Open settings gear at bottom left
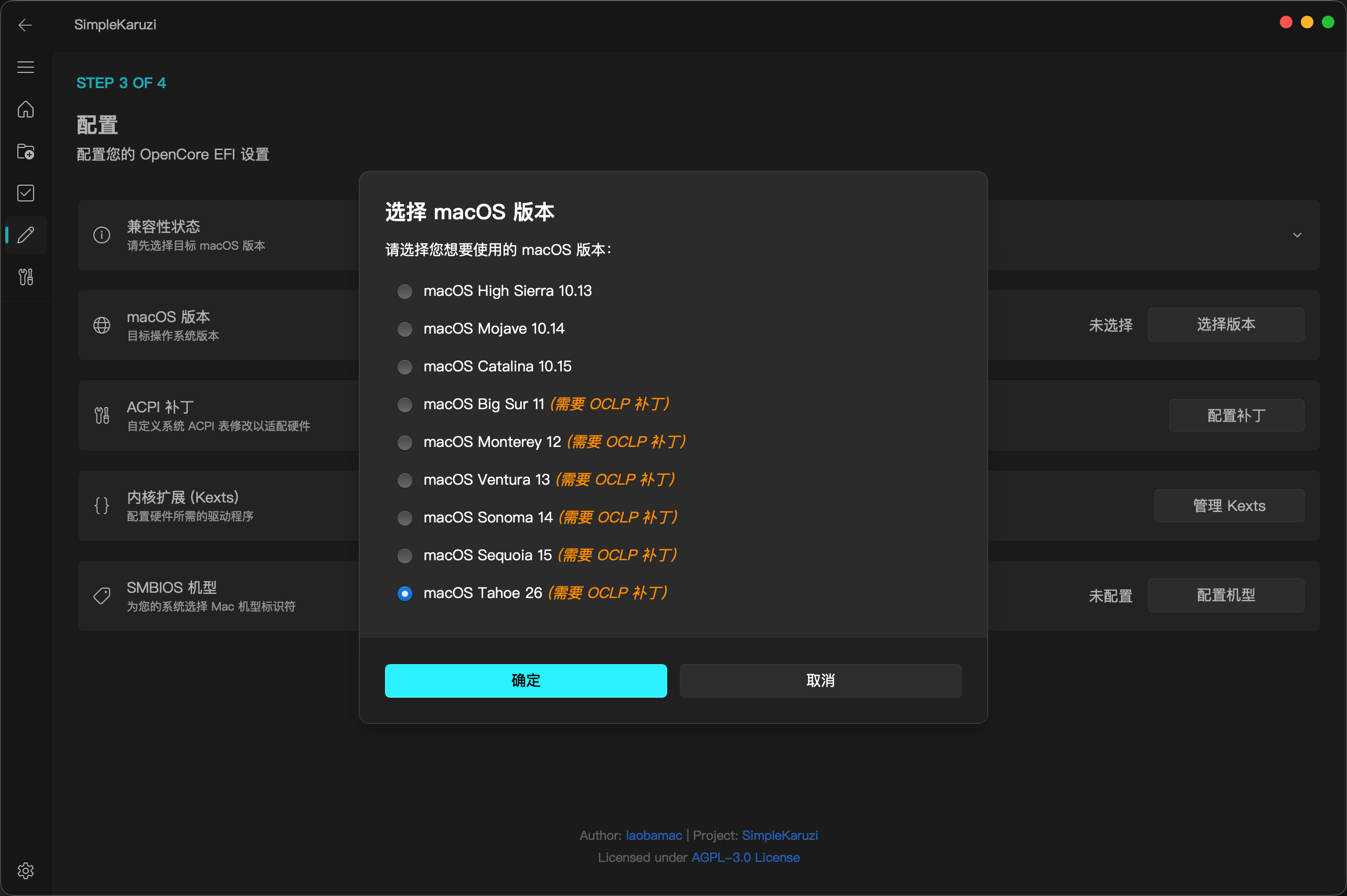This screenshot has width=1347, height=896. coord(25,870)
